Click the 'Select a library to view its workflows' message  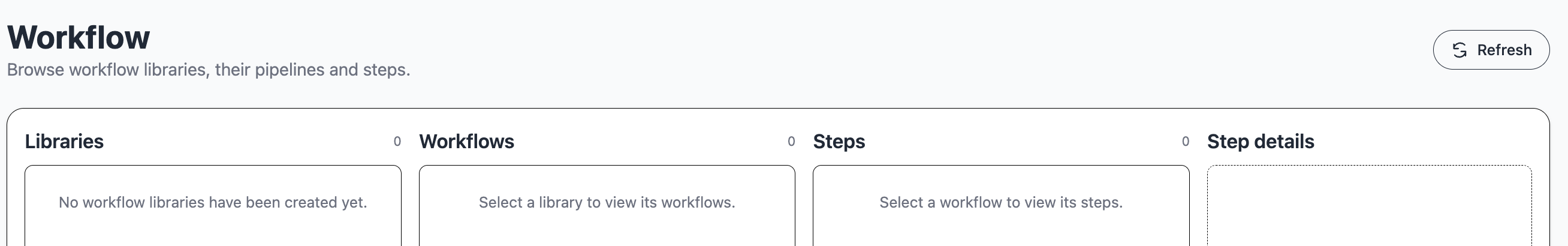pyautogui.click(x=607, y=202)
